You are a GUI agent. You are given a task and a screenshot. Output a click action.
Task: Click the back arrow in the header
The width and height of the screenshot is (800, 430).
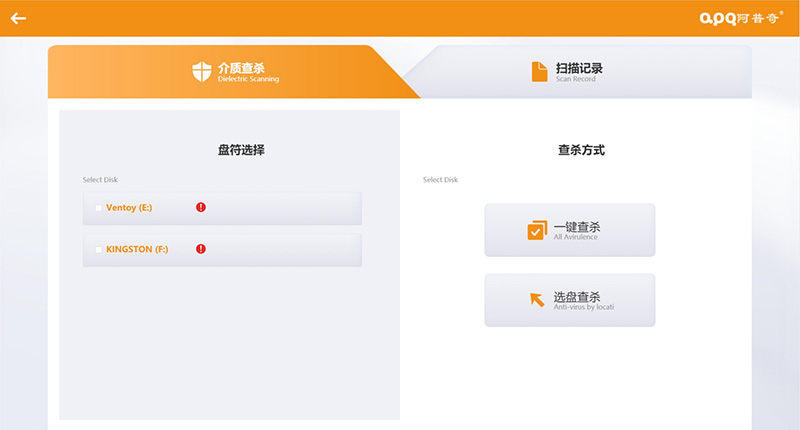point(18,18)
